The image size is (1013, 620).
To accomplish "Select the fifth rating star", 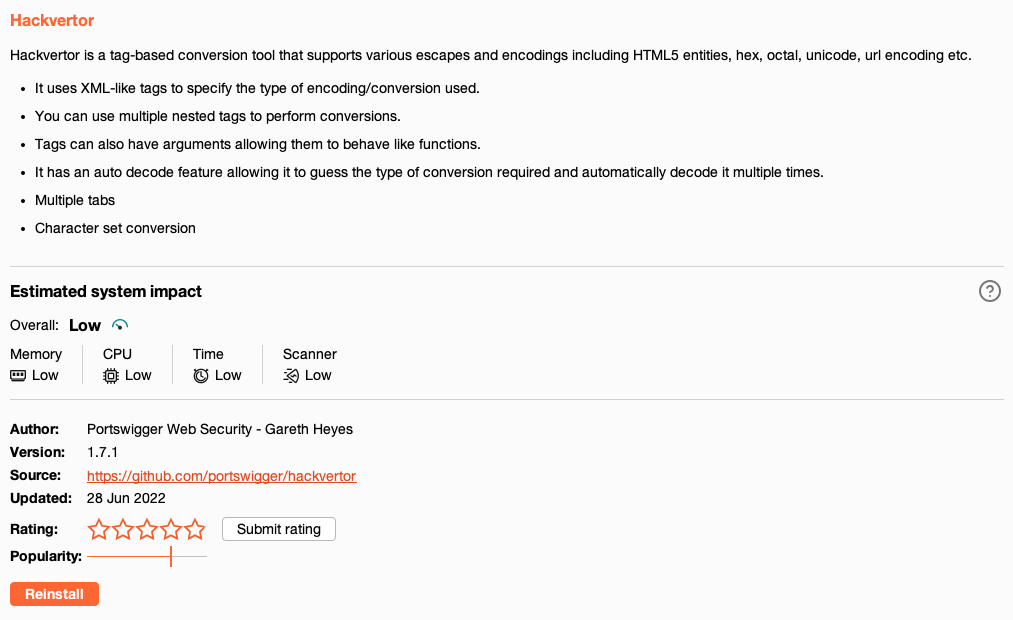I will pyautogui.click(x=194, y=529).
